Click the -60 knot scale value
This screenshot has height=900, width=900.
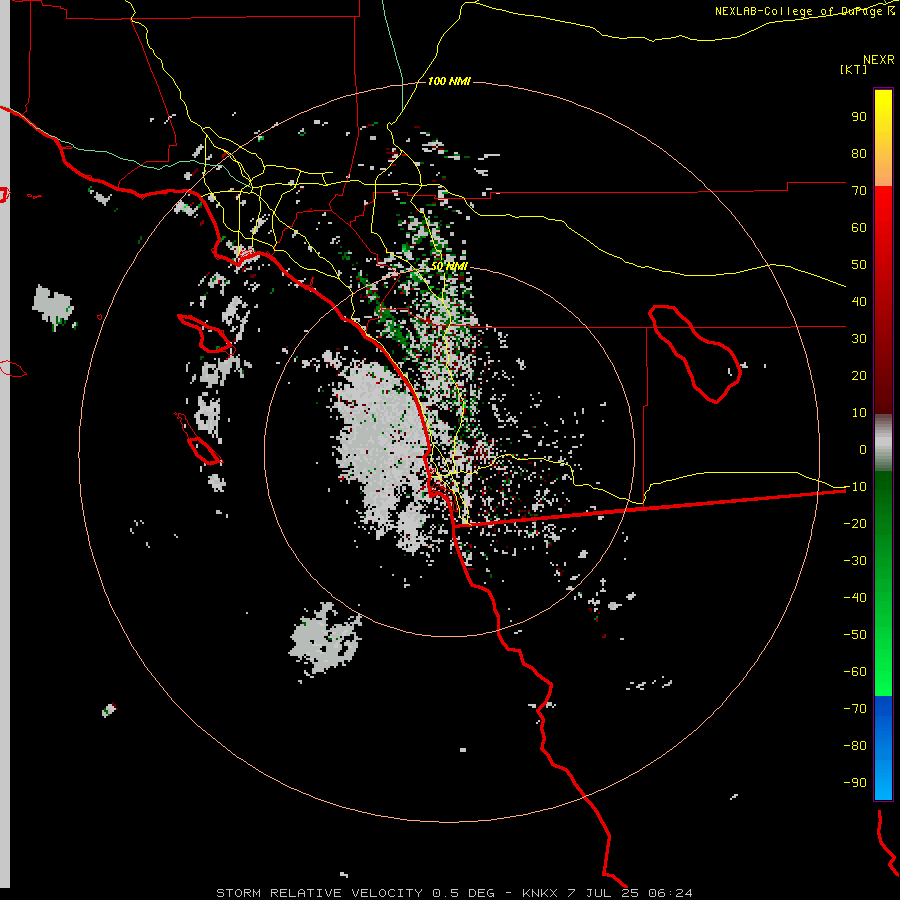click(855, 672)
